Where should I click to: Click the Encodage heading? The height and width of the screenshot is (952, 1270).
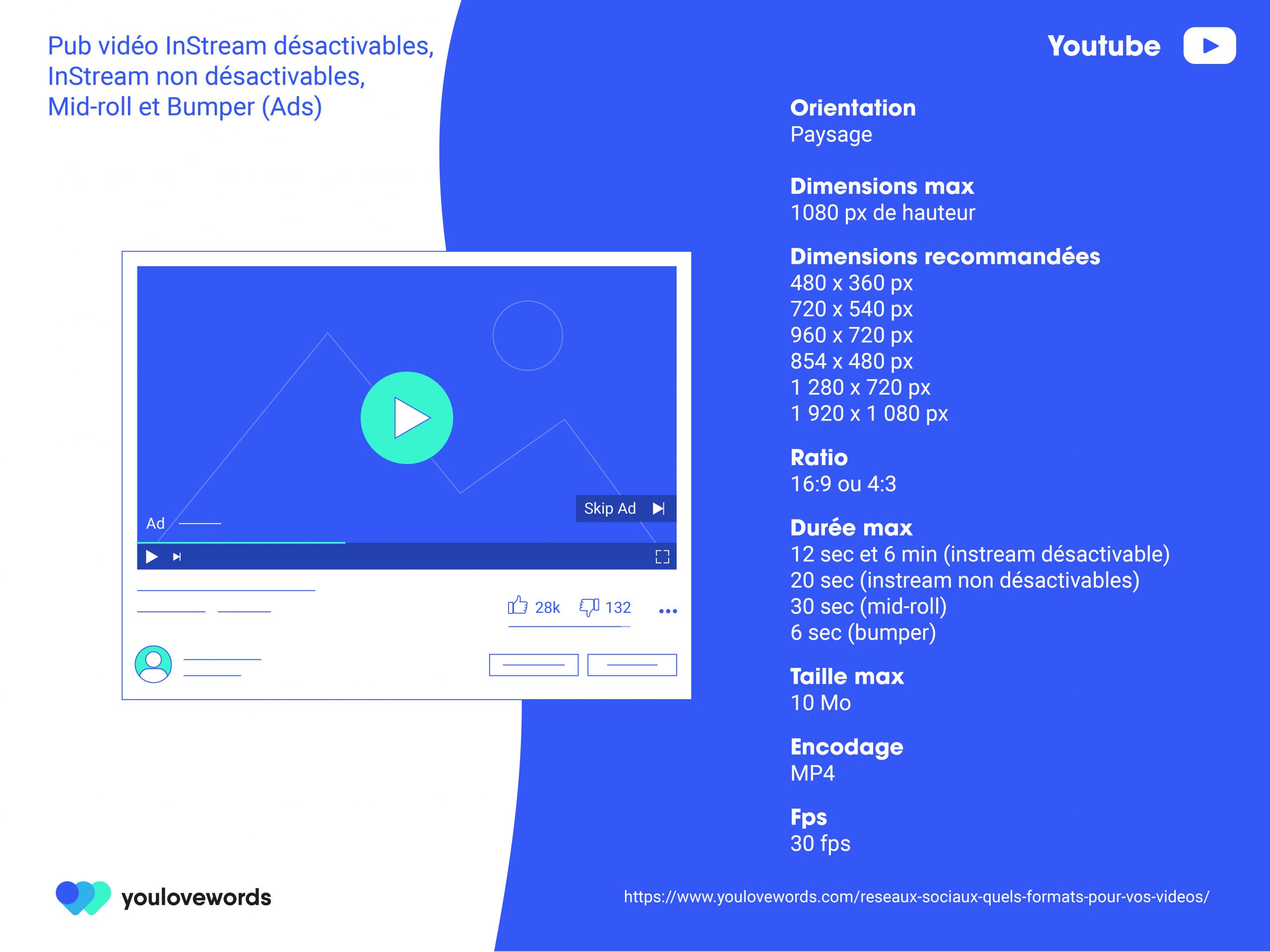pyautogui.click(x=846, y=748)
